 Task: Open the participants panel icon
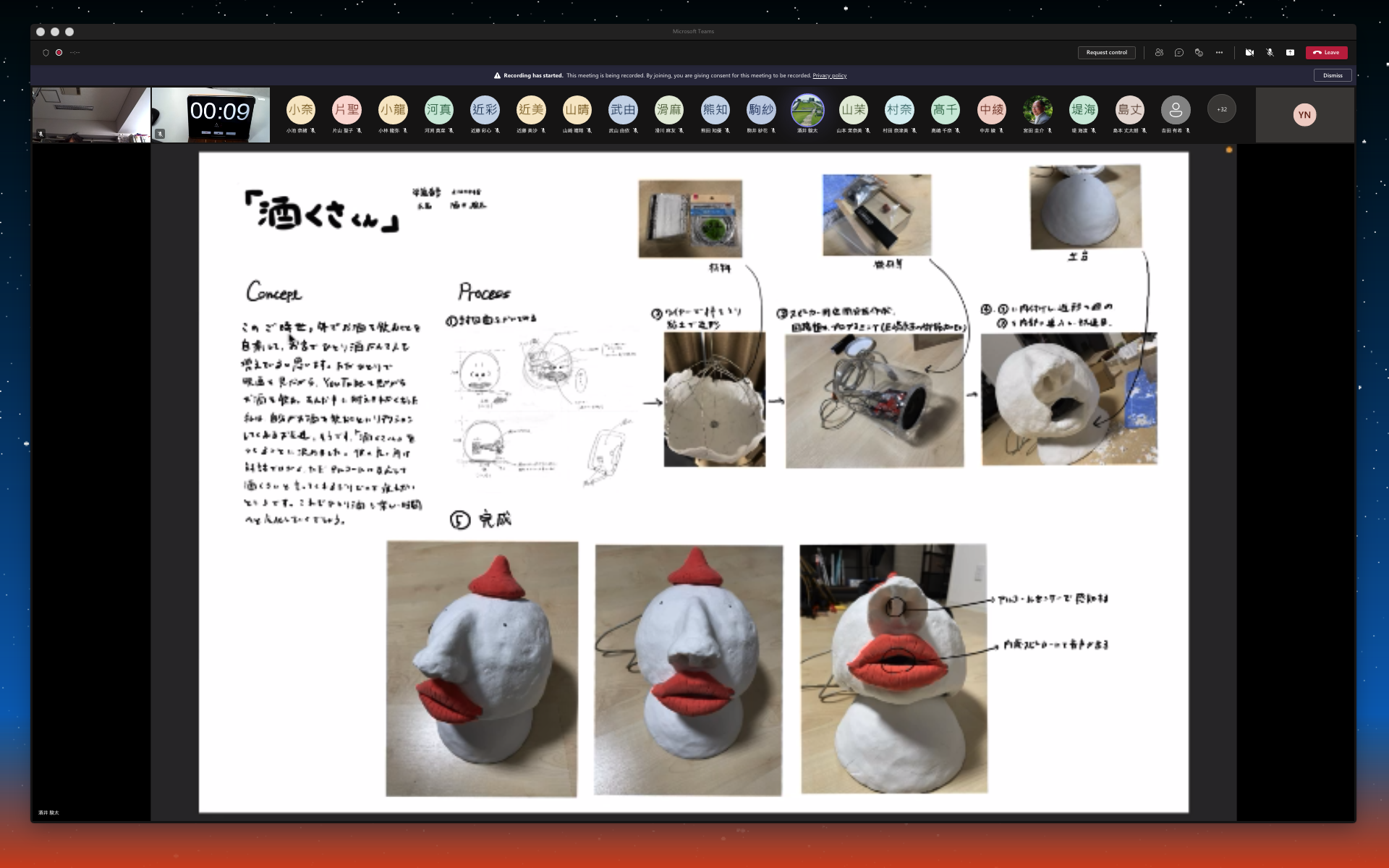[x=1159, y=52]
